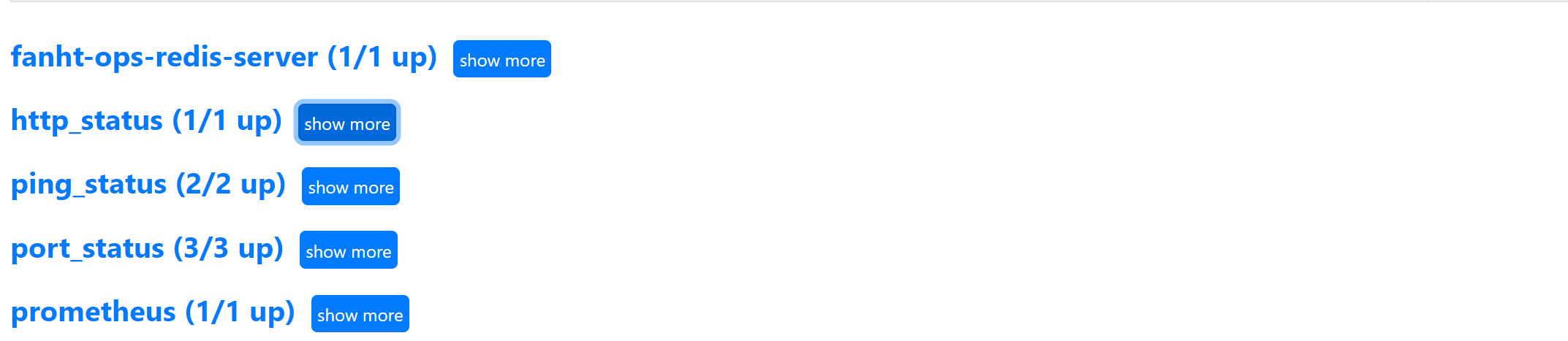Toggle details of the ping_status job
Screen dimensions: 1568x341
coord(351,186)
